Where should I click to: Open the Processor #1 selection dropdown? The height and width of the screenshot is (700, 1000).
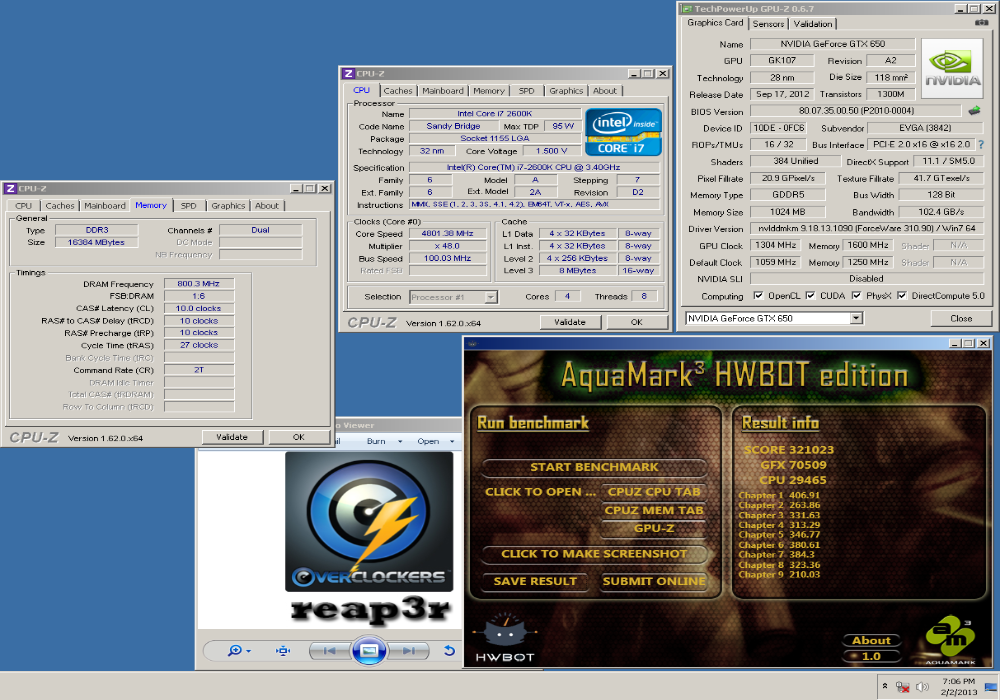[490, 297]
